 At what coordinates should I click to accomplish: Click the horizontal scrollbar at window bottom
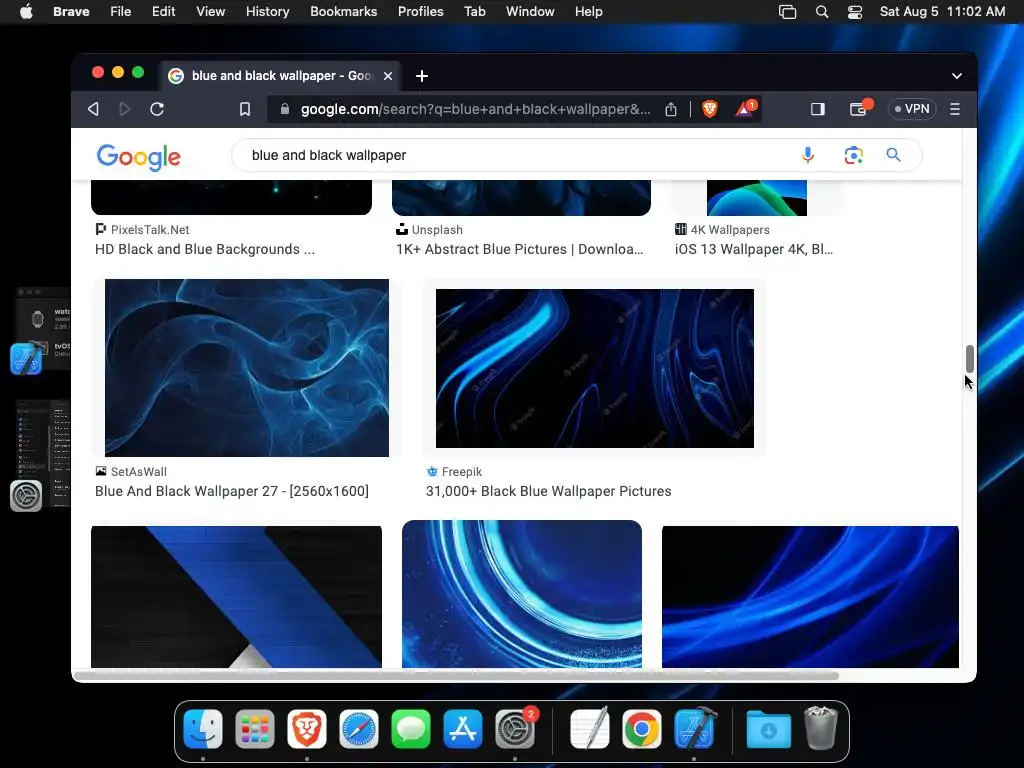(x=456, y=676)
